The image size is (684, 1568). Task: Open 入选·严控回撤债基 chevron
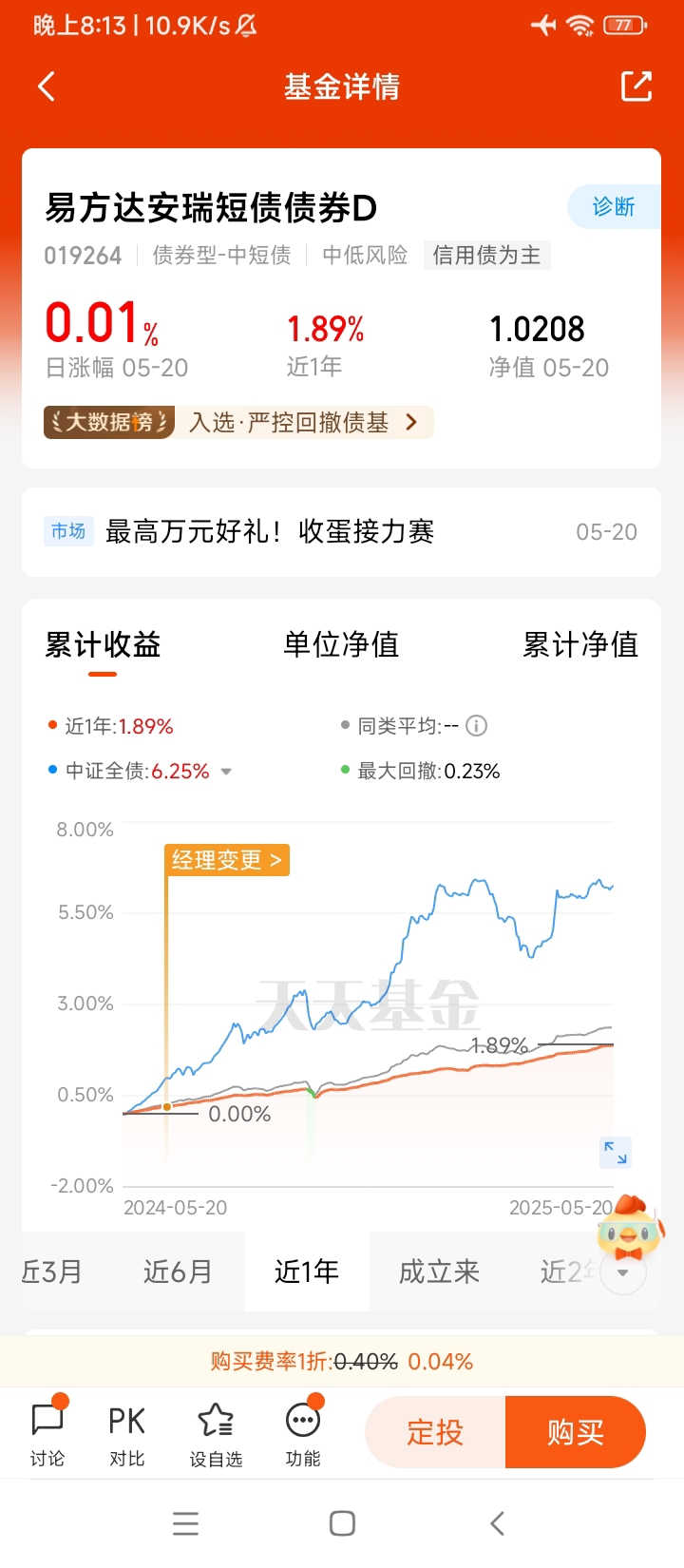tap(411, 422)
